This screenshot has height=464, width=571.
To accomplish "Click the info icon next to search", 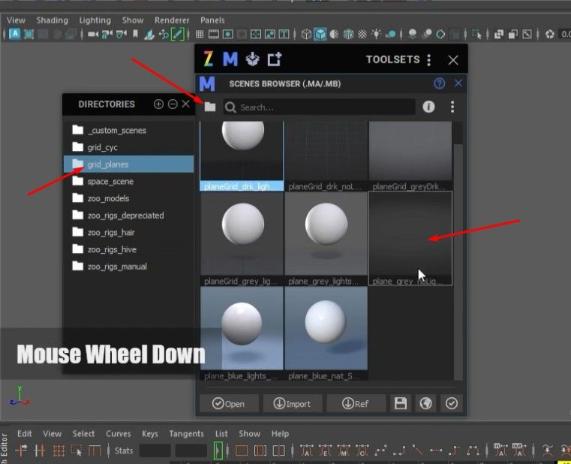I will pyautogui.click(x=429, y=107).
